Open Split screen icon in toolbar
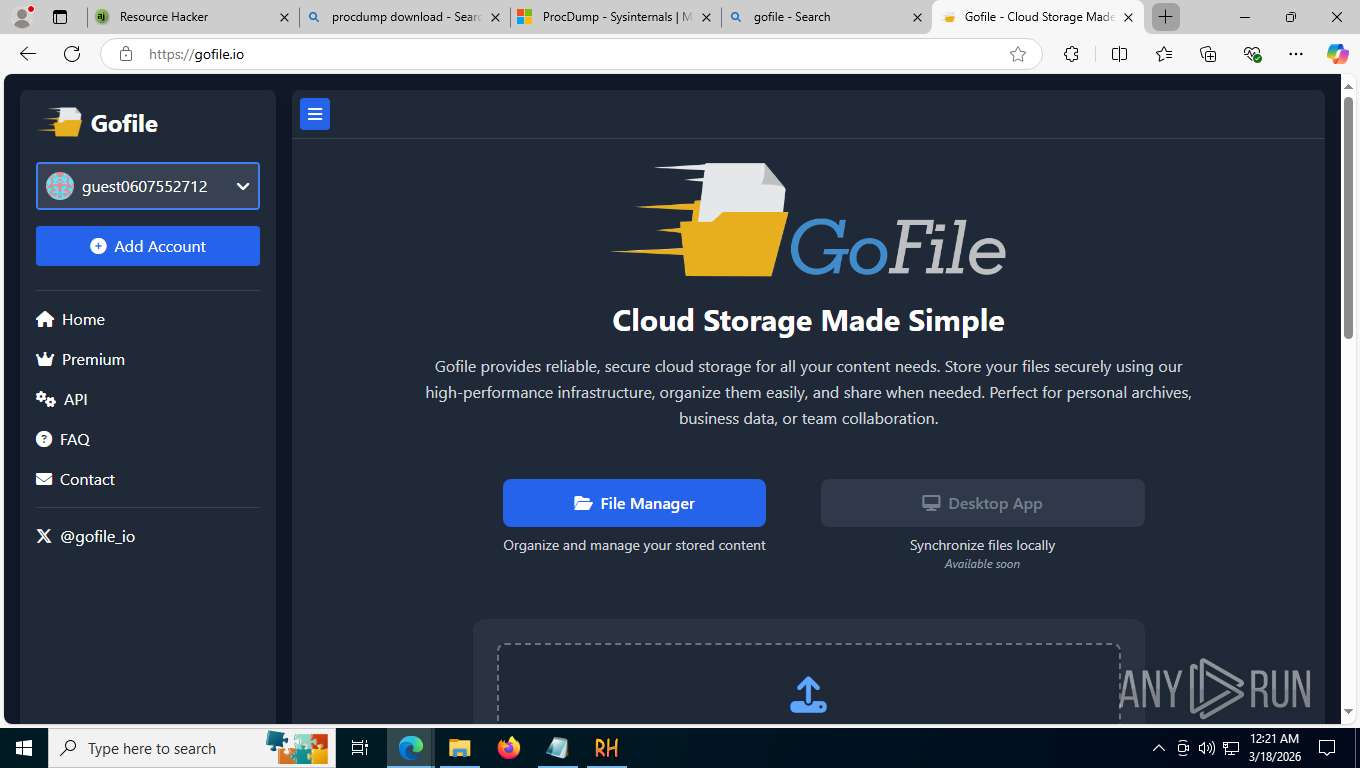Screen dimensions: 1360x768 pos(1119,54)
